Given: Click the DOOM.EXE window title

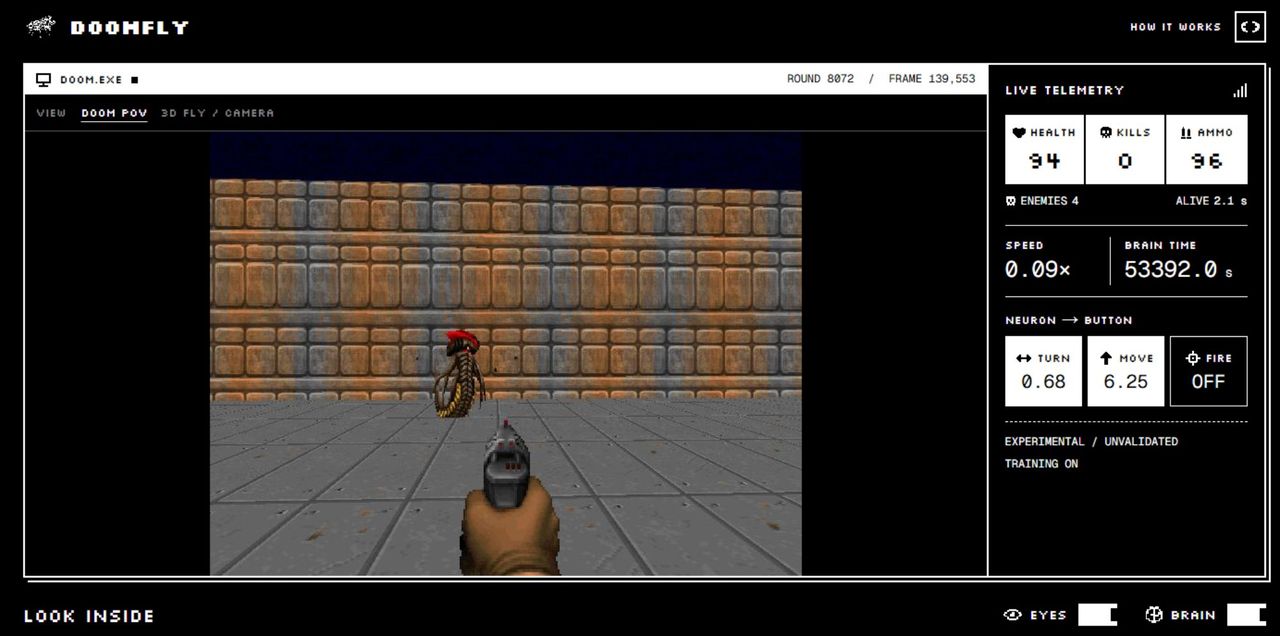Looking at the screenshot, I should [x=91, y=80].
